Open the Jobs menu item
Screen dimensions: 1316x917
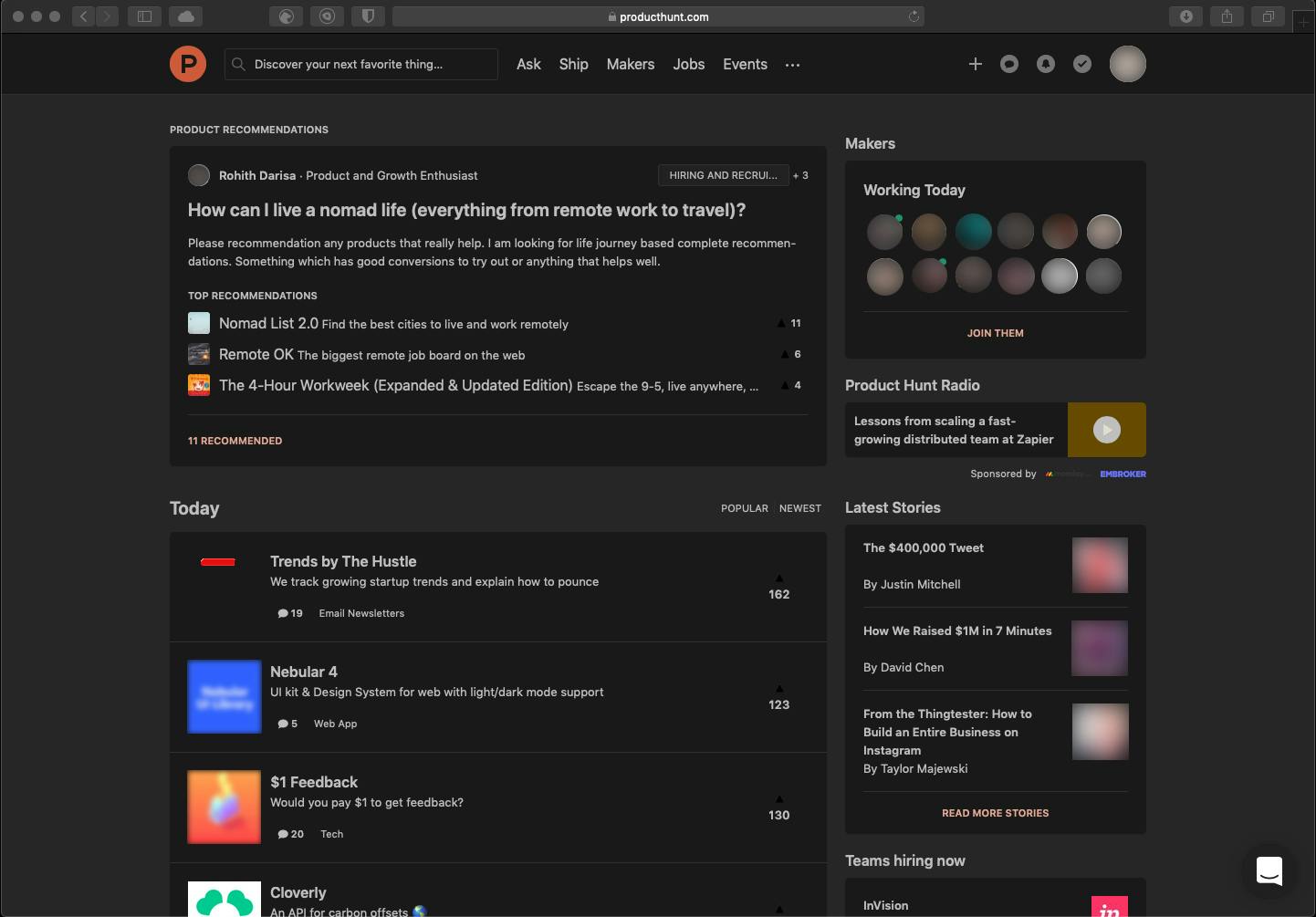click(x=689, y=64)
